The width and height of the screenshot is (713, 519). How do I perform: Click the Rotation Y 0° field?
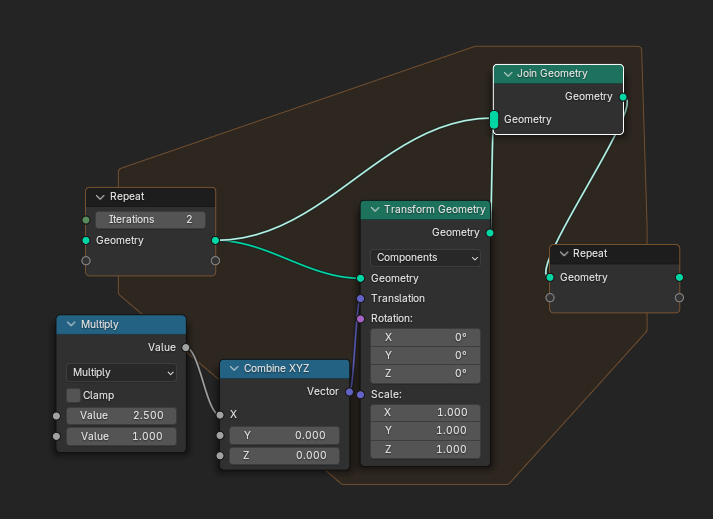tap(425, 355)
